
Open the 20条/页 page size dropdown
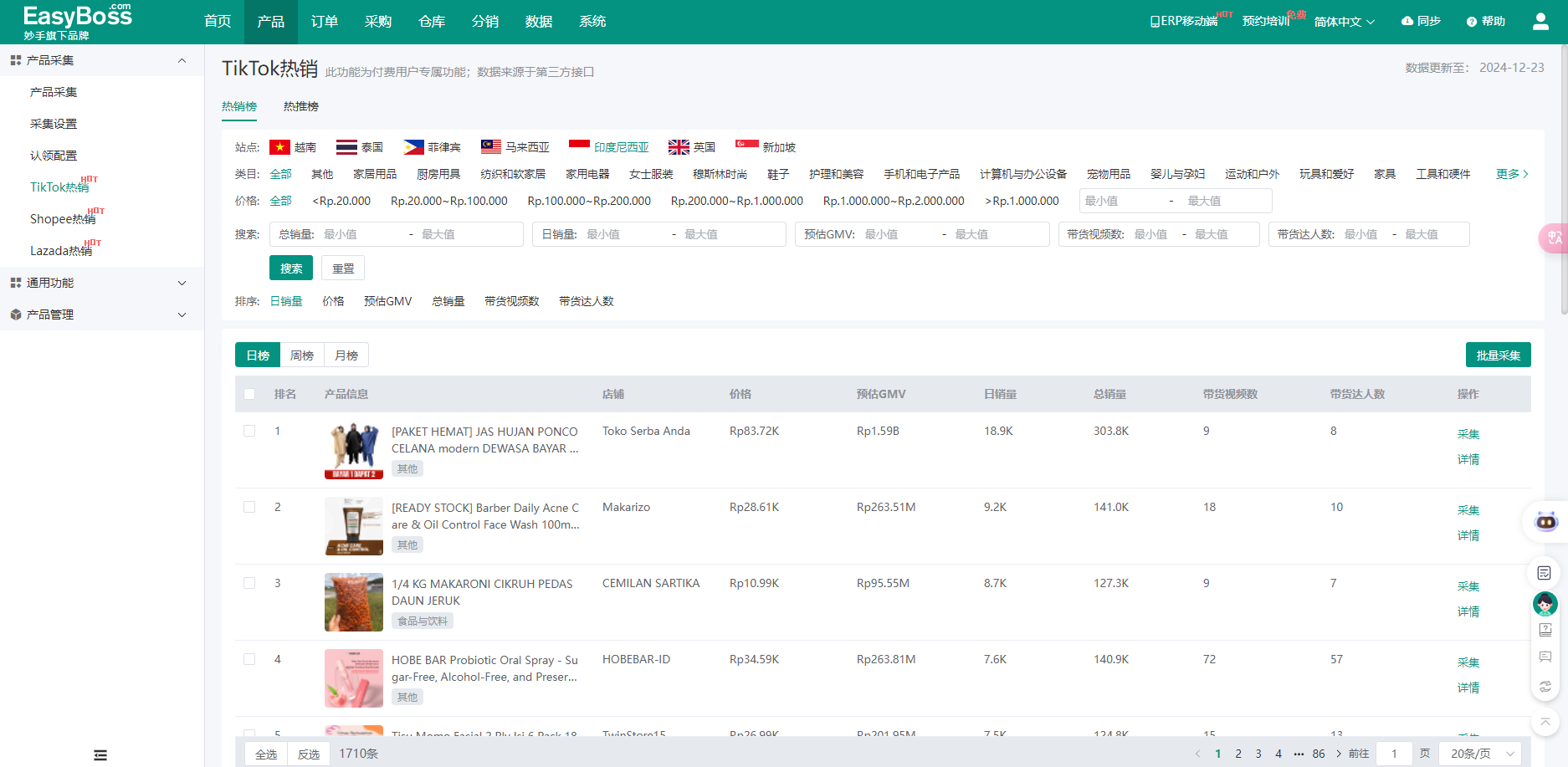[1481, 754]
